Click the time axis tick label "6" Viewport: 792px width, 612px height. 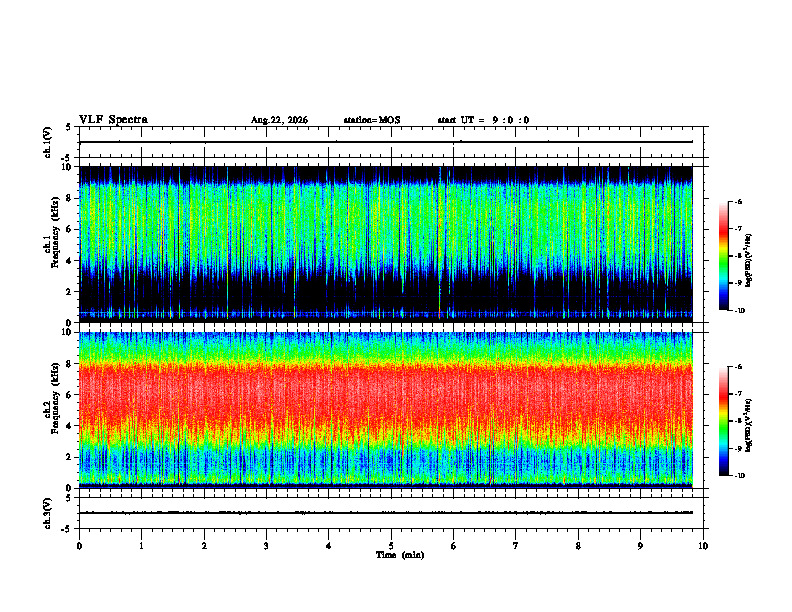pyautogui.click(x=454, y=546)
